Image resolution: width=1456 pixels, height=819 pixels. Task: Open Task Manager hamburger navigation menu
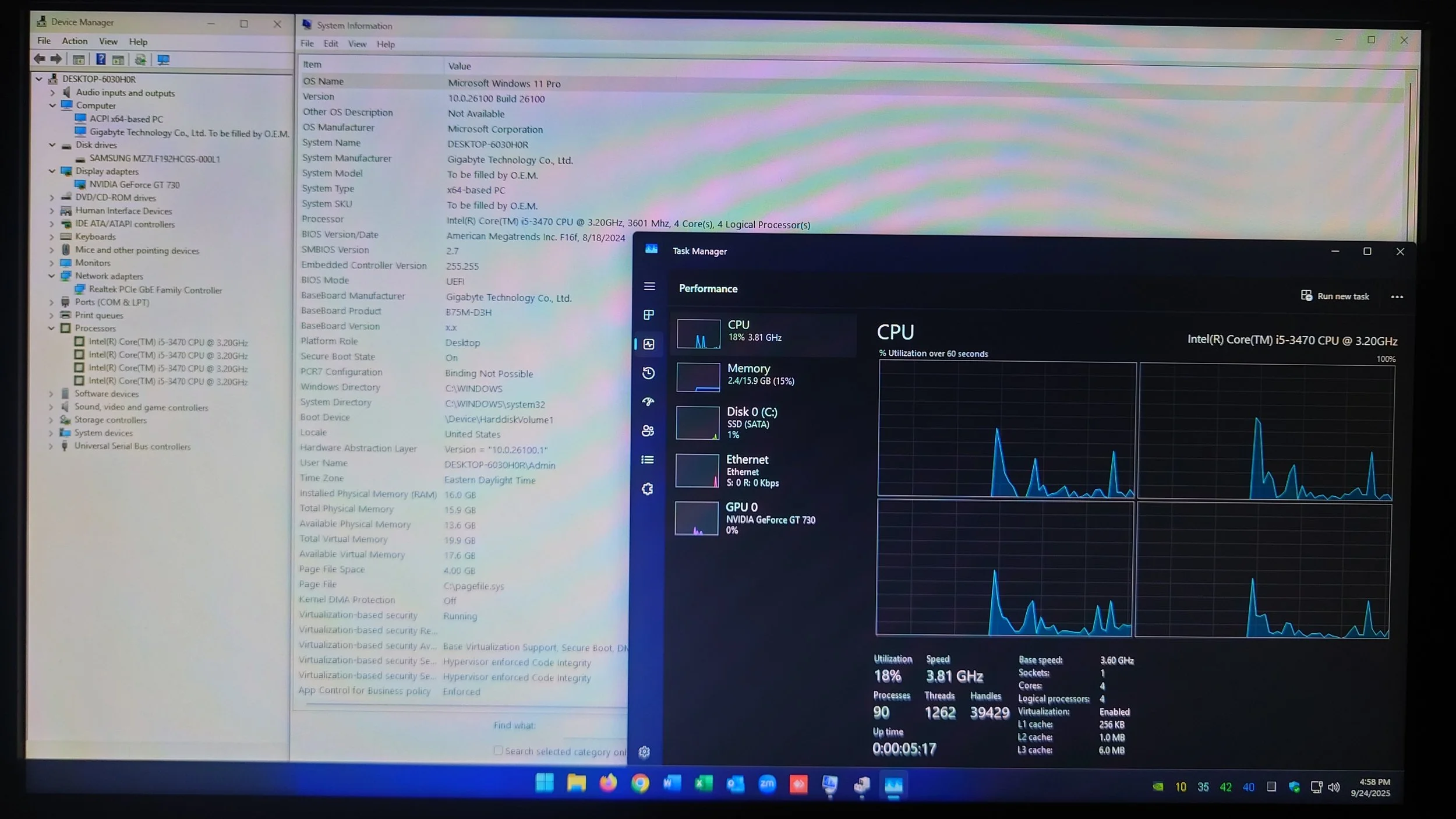click(649, 286)
